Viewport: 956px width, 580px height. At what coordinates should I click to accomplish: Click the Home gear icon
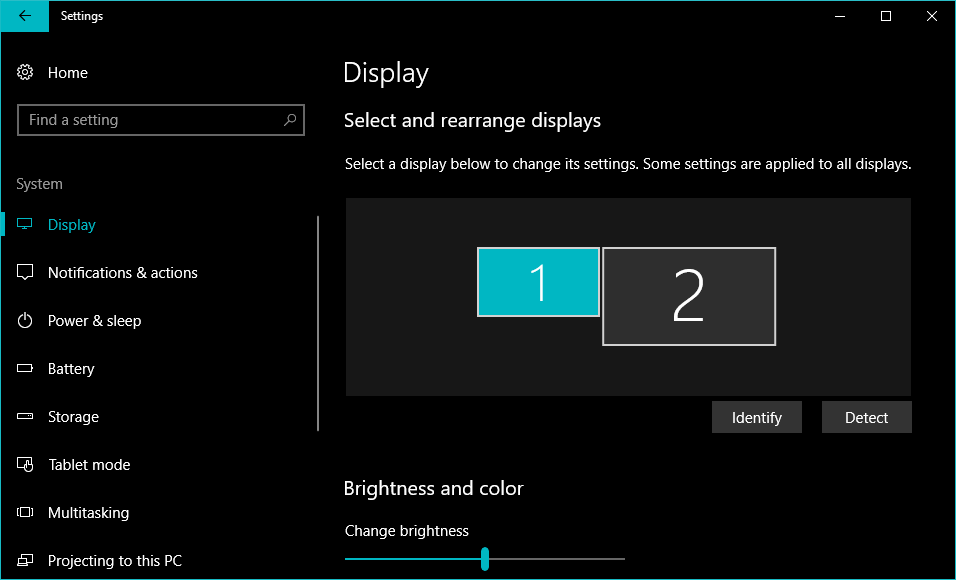tap(26, 73)
